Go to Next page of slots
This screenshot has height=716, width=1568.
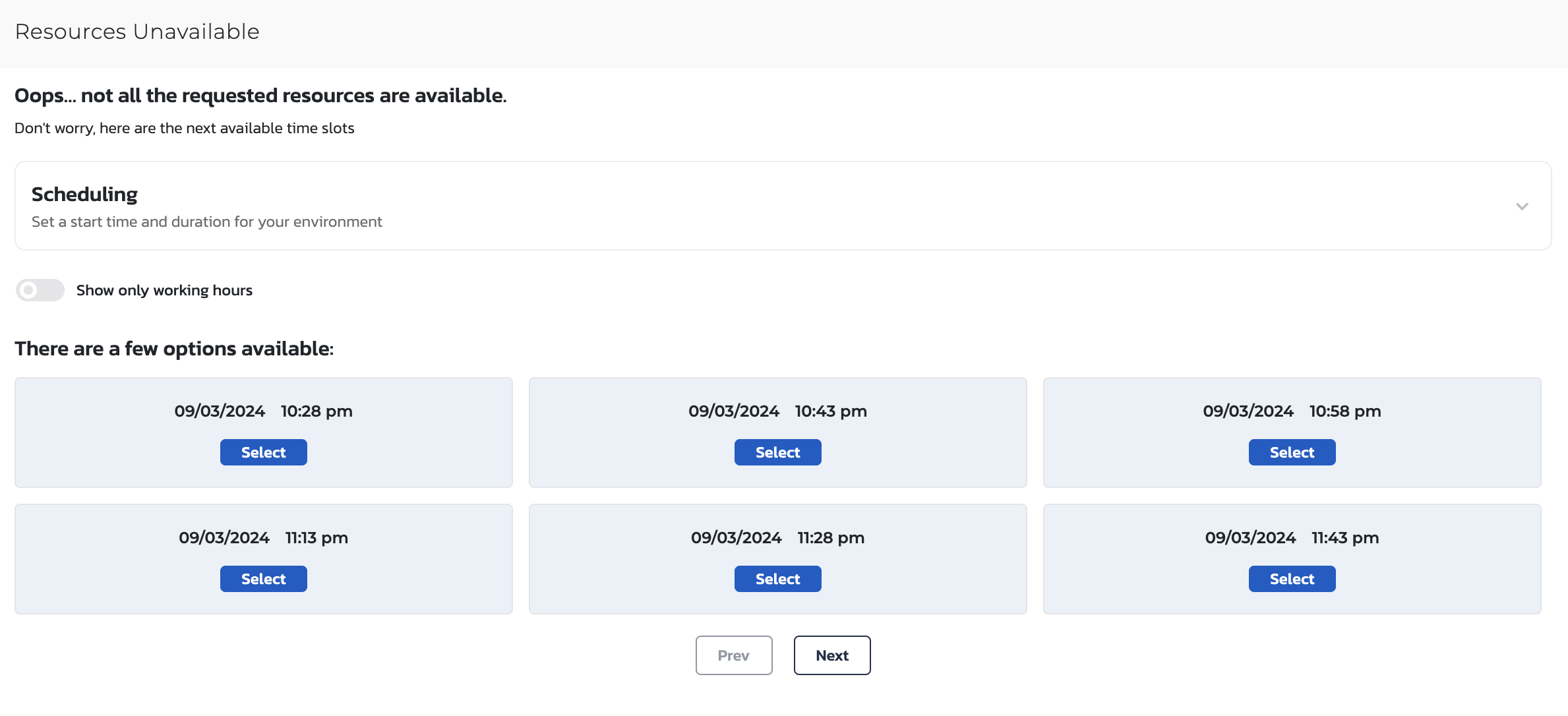click(x=831, y=655)
